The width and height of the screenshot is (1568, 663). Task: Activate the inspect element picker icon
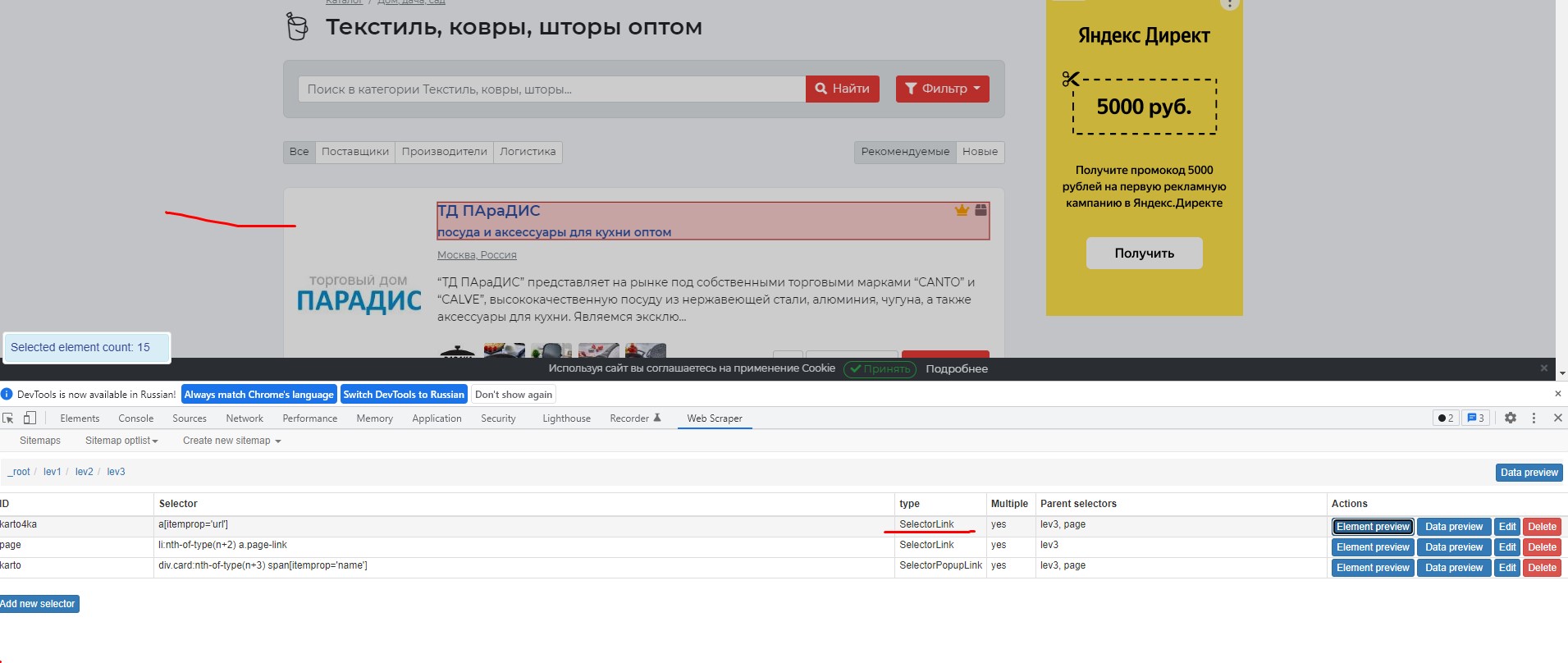[x=8, y=418]
